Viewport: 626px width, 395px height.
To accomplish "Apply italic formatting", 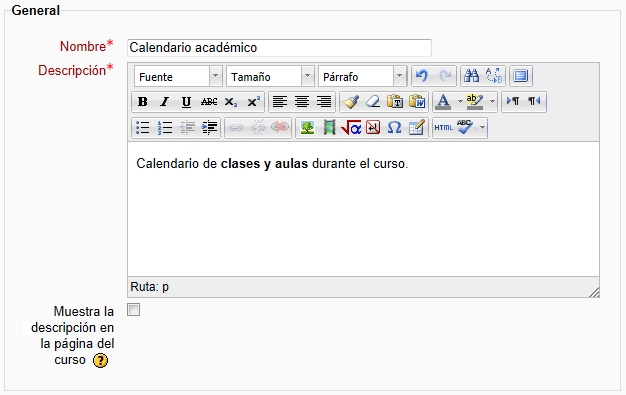I will coord(164,102).
